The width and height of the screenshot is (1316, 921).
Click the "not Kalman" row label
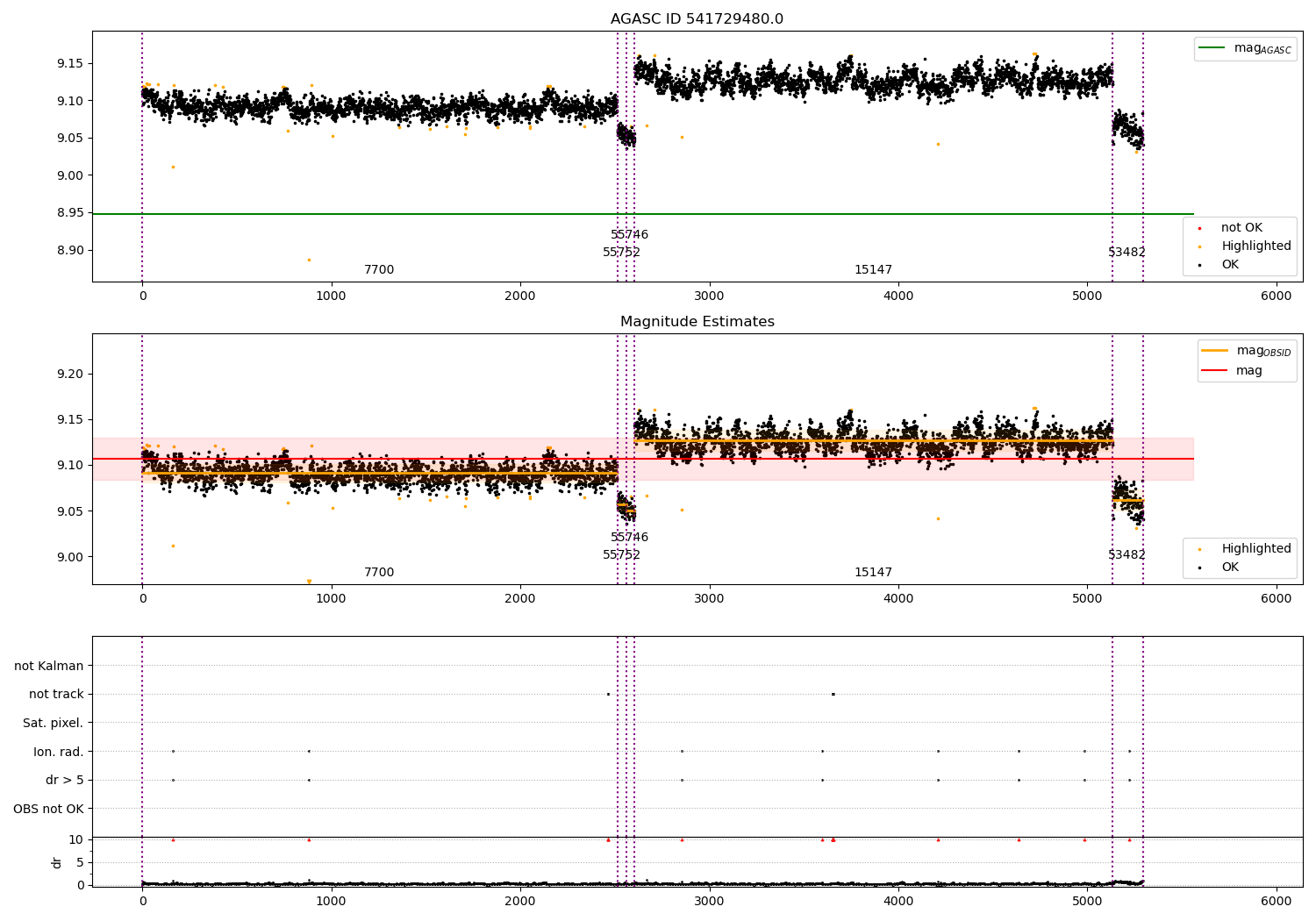(49, 666)
